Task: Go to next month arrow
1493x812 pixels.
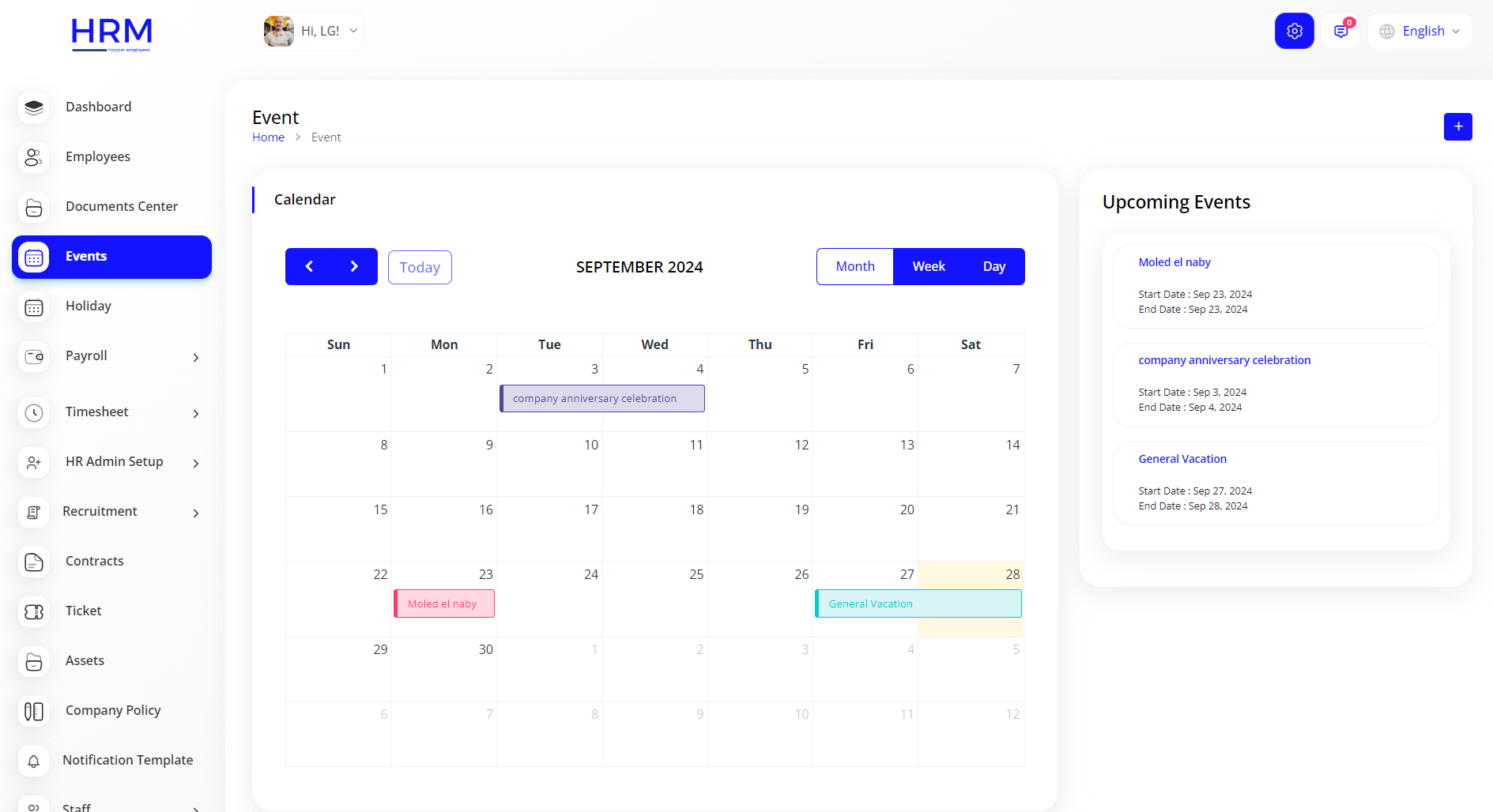Action: pyautogui.click(x=354, y=267)
